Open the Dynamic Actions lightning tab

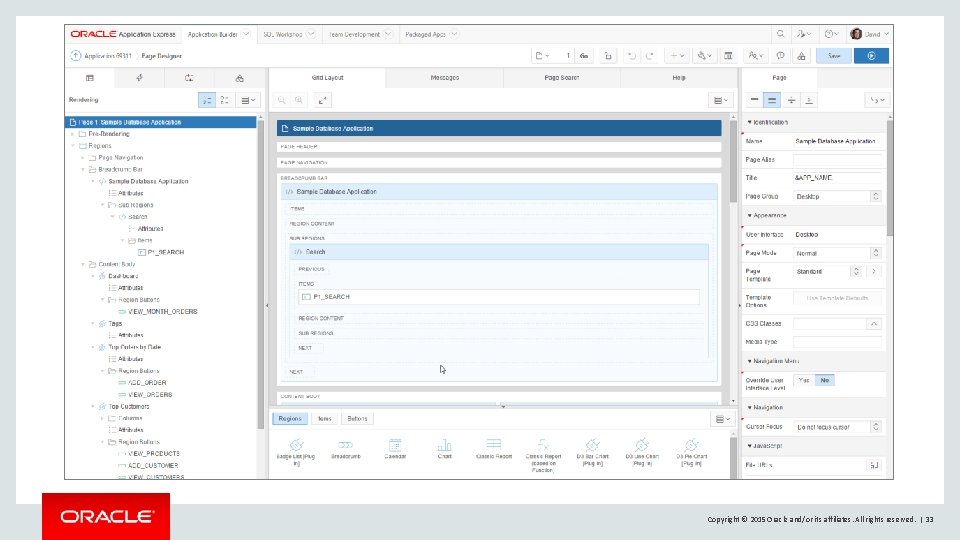point(140,78)
